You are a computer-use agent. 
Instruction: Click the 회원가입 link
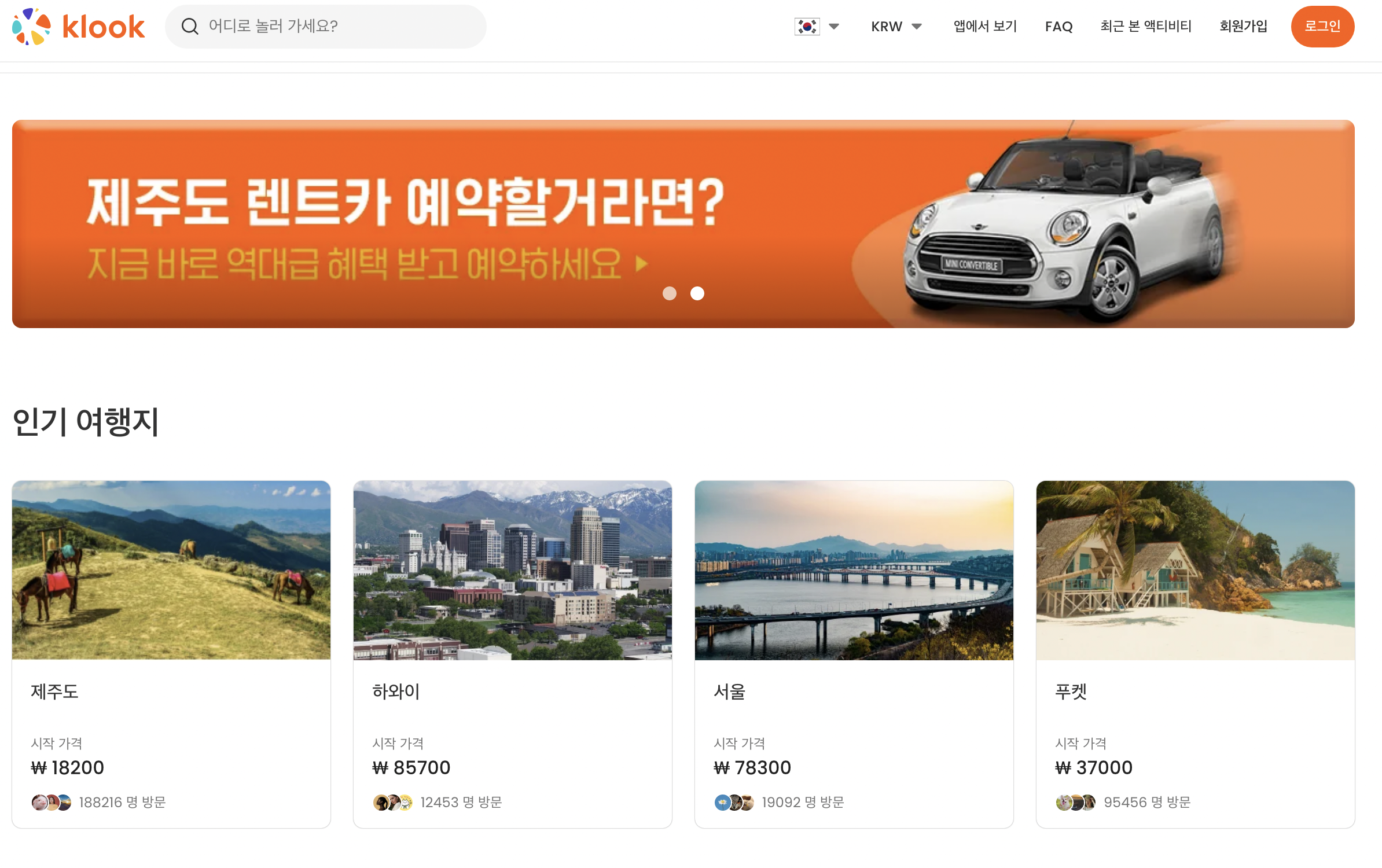(x=1243, y=27)
